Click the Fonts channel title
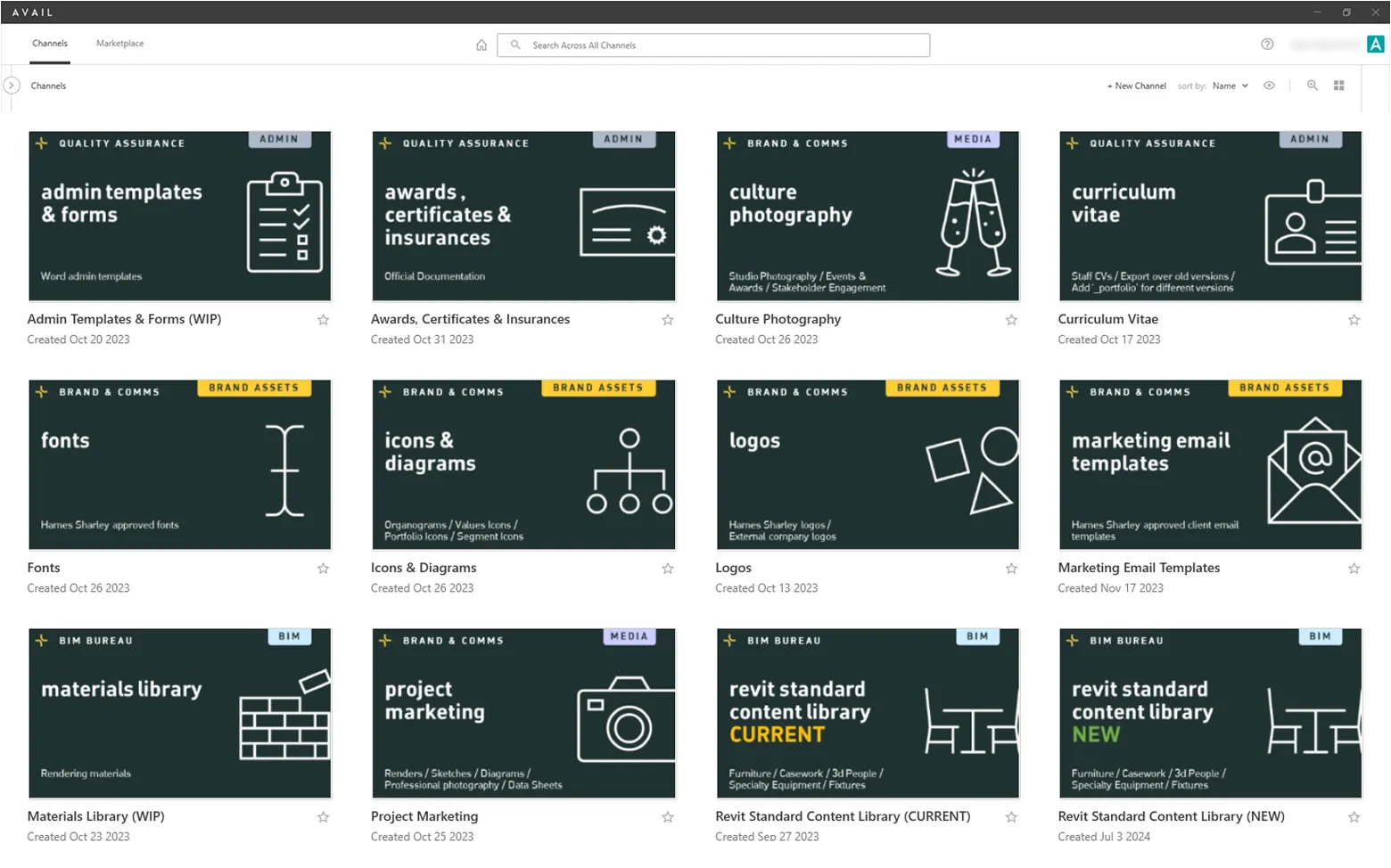Image resolution: width=1391 pixels, height=868 pixels. pos(44,568)
